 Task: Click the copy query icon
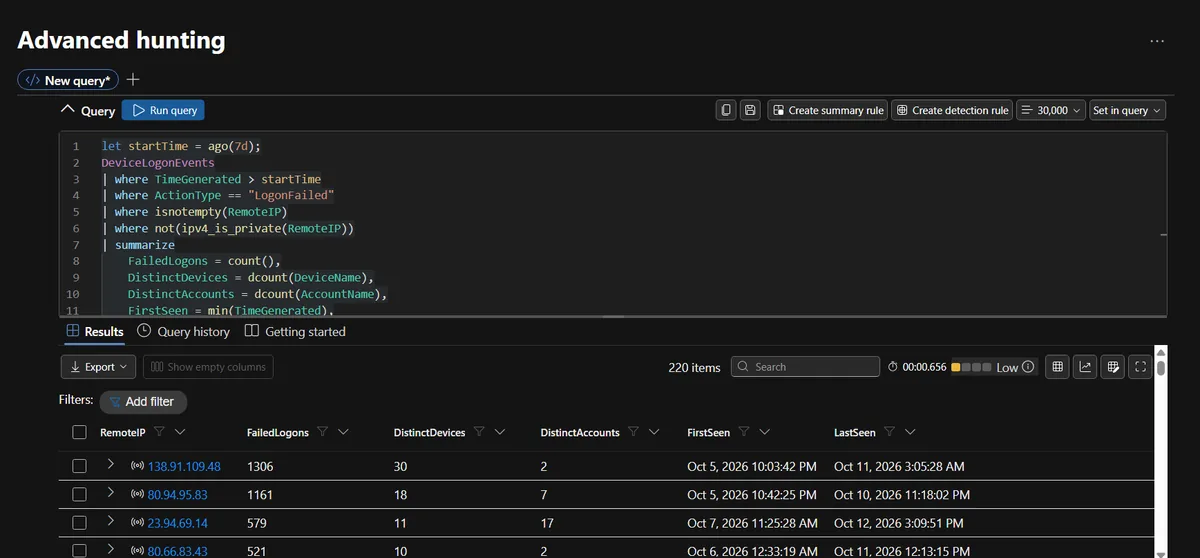tap(727, 110)
